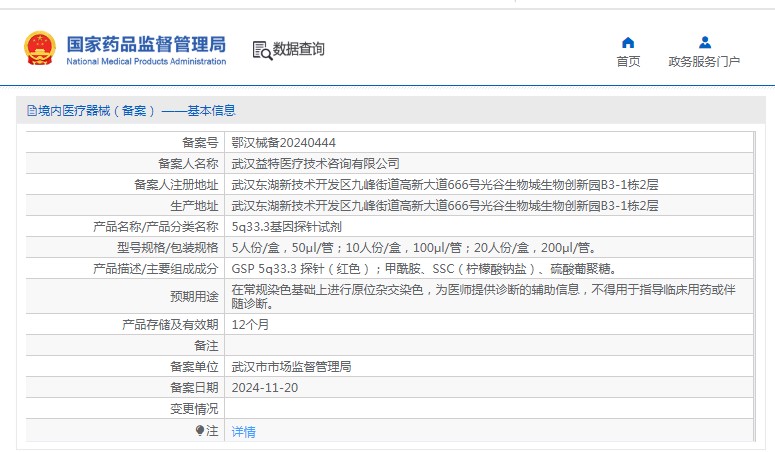Click the 备注 row label
The width and height of the screenshot is (775, 452).
206,345
